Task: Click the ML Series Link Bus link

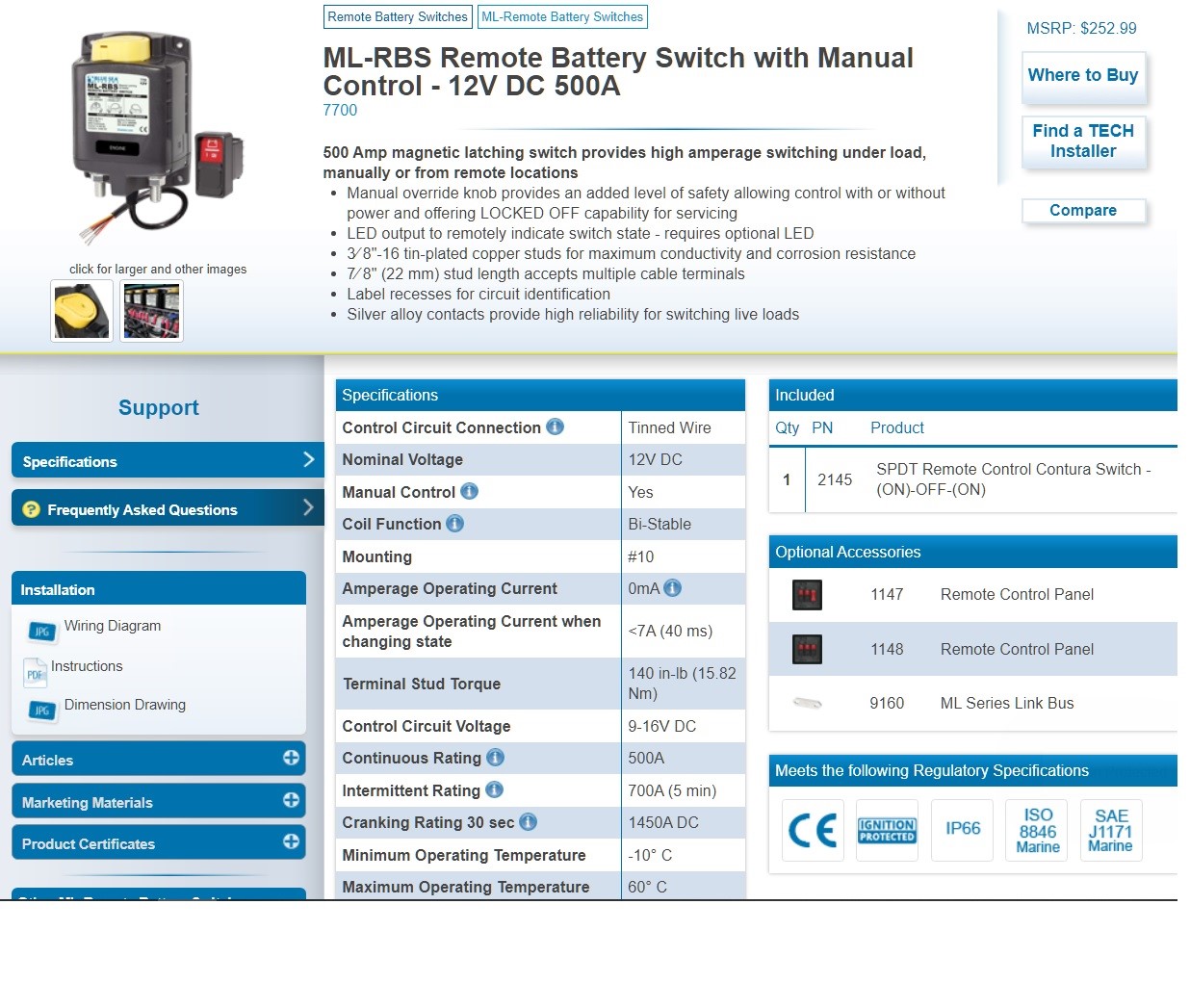Action: click(1007, 703)
